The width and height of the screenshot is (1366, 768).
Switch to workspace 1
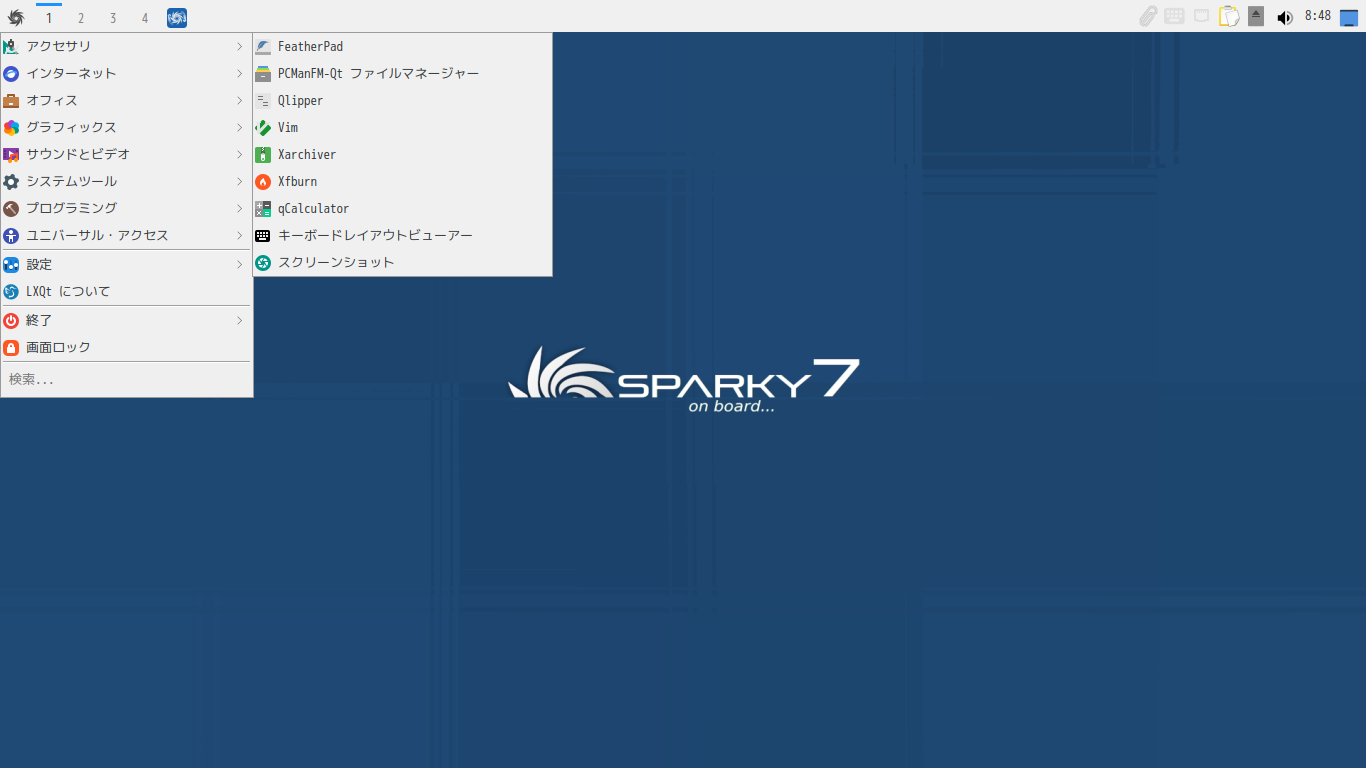49,18
